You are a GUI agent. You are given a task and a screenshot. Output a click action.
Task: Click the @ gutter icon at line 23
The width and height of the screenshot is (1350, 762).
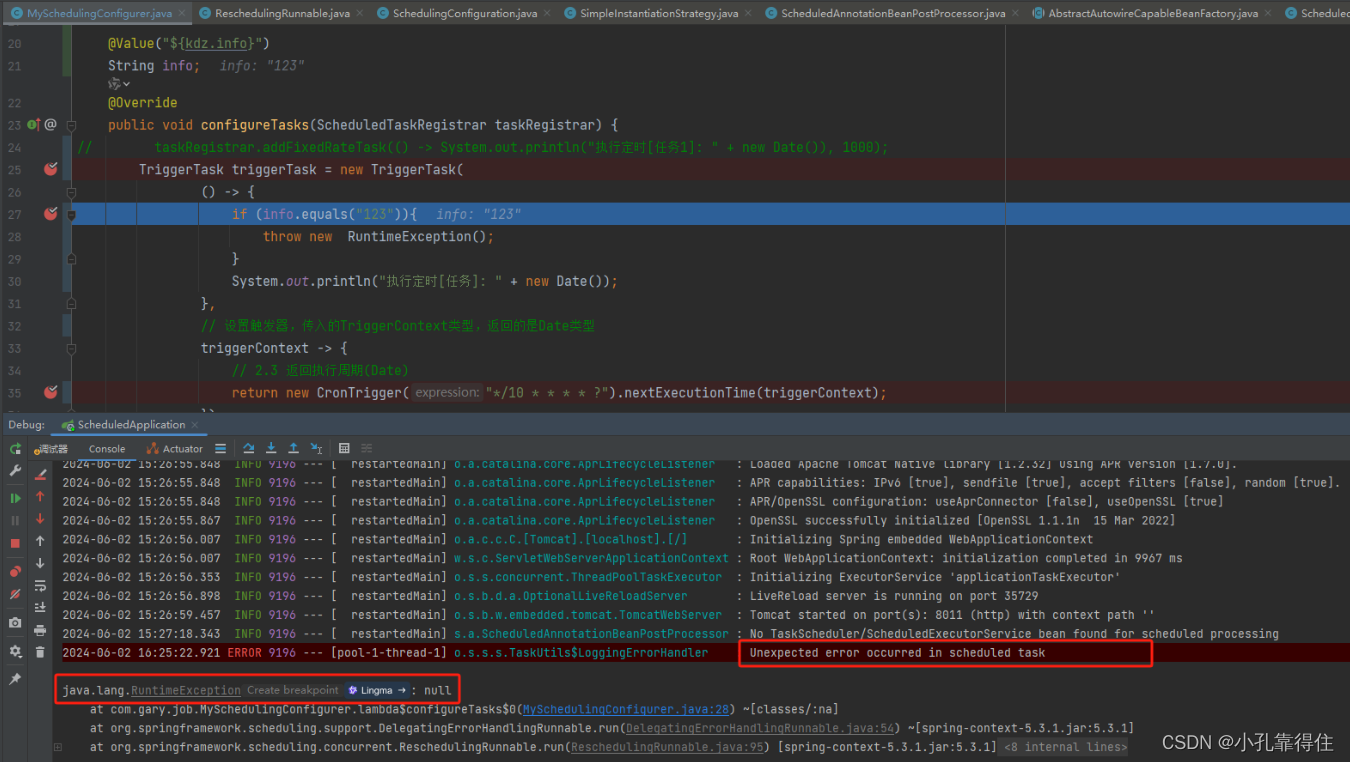tap(50, 125)
